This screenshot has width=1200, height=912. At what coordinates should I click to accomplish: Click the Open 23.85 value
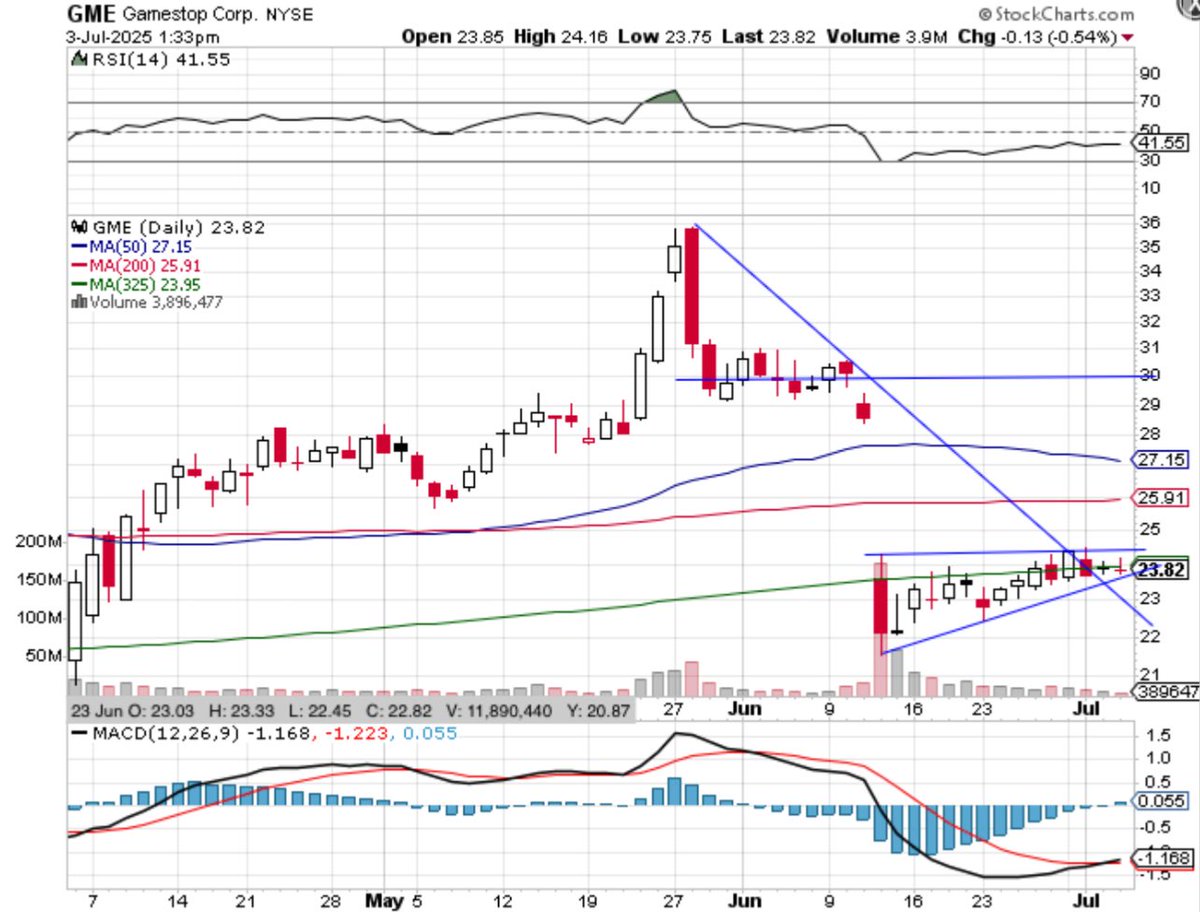(x=453, y=37)
